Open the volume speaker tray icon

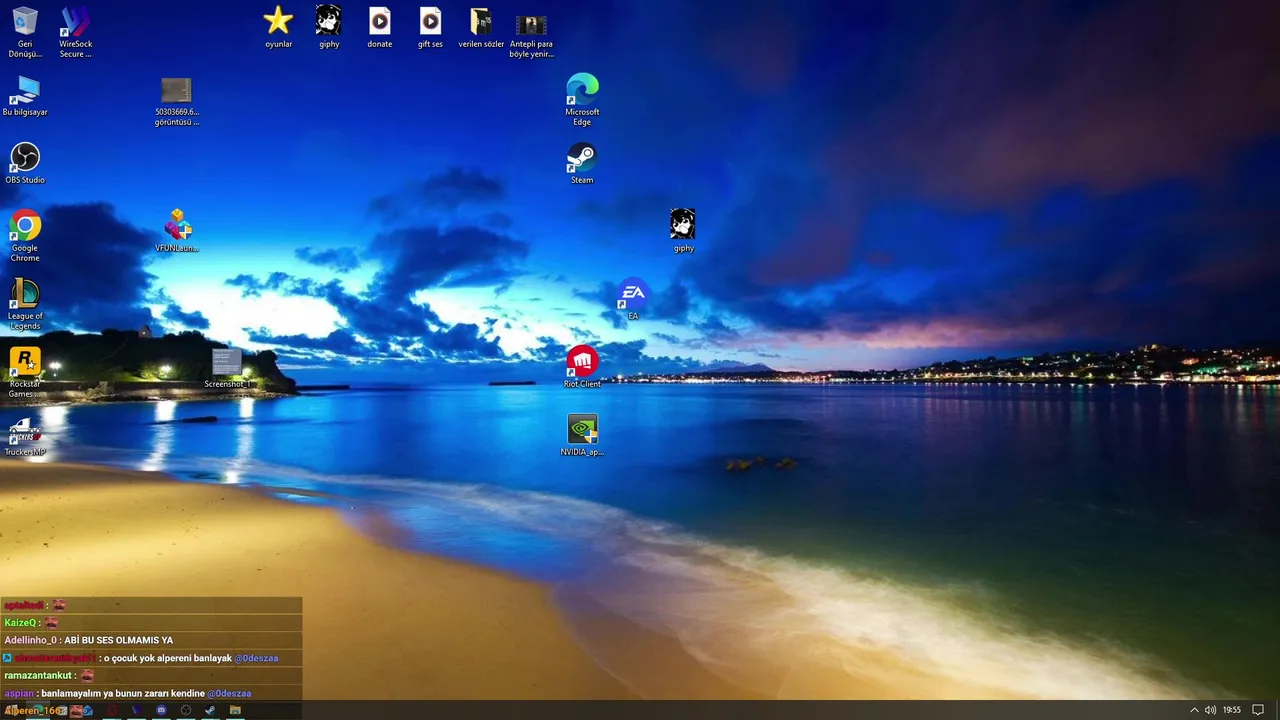(1210, 710)
